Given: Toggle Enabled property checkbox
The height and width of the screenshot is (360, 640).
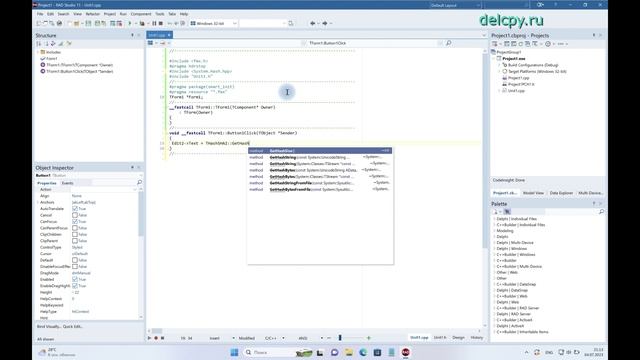Looking at the screenshot, I should coord(75,279).
